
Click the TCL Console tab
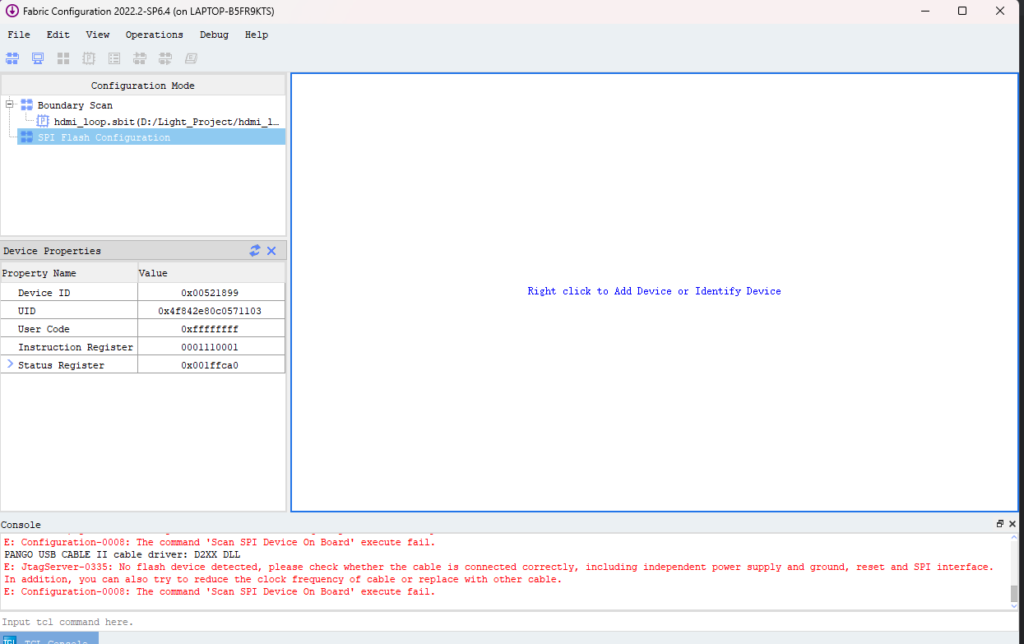pyautogui.click(x=50, y=638)
